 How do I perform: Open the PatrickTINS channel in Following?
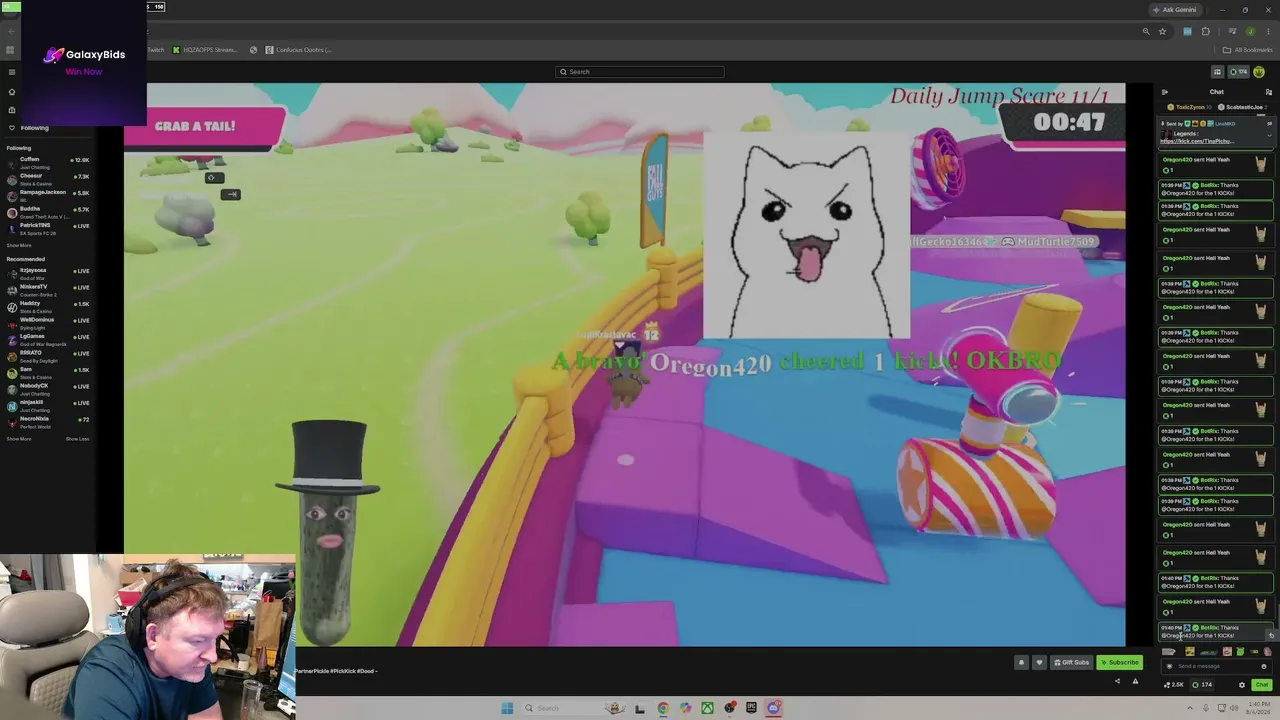(x=48, y=227)
